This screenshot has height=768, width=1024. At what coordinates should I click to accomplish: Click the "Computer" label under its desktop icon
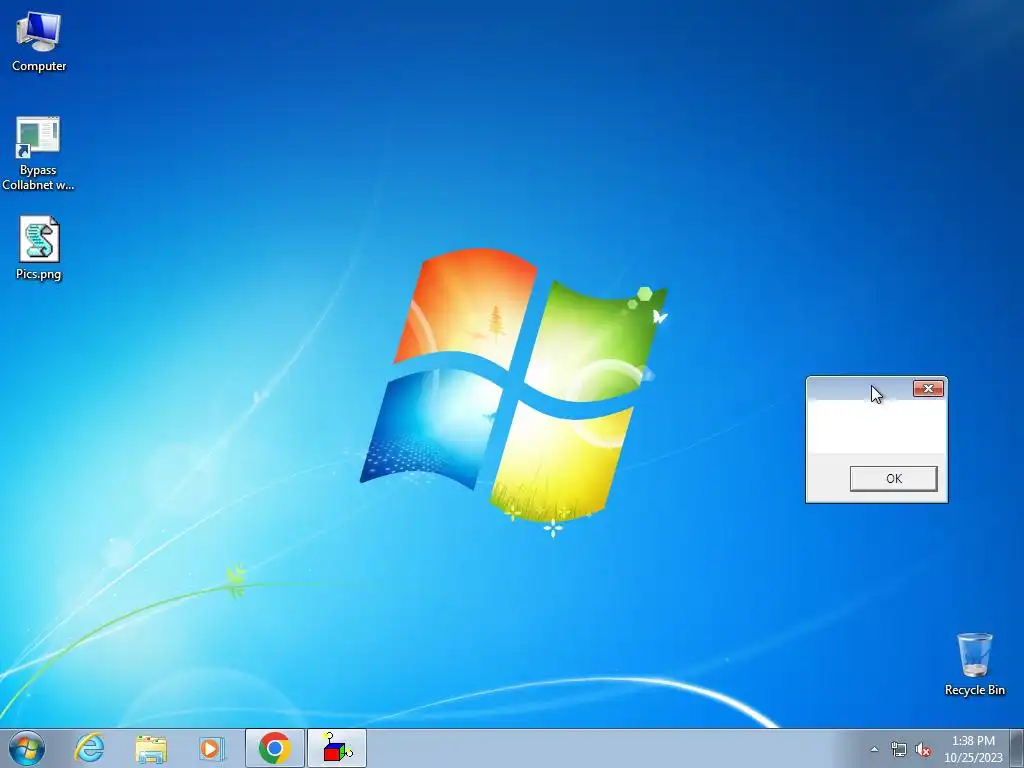pyautogui.click(x=39, y=66)
